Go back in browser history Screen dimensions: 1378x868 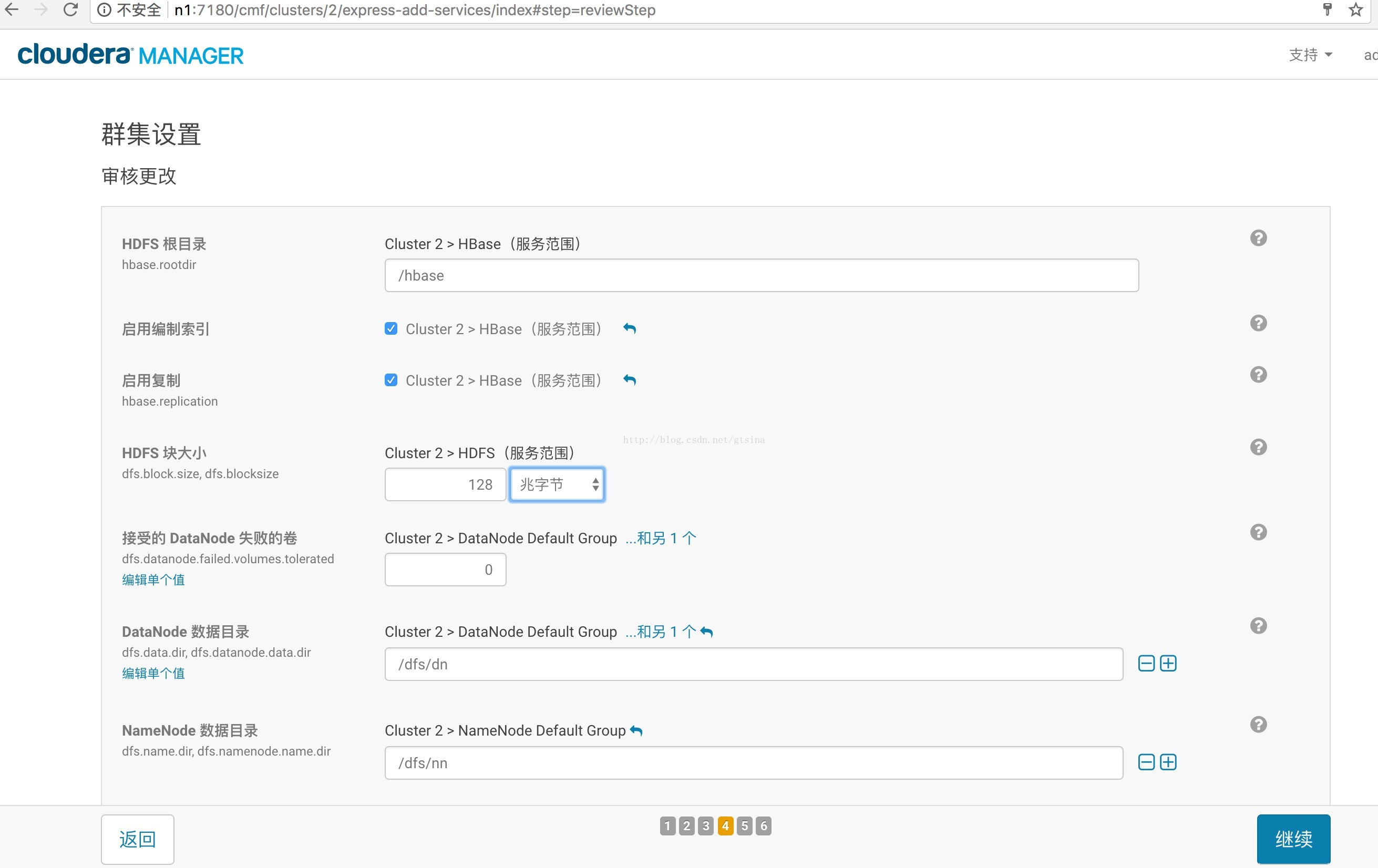[12, 10]
